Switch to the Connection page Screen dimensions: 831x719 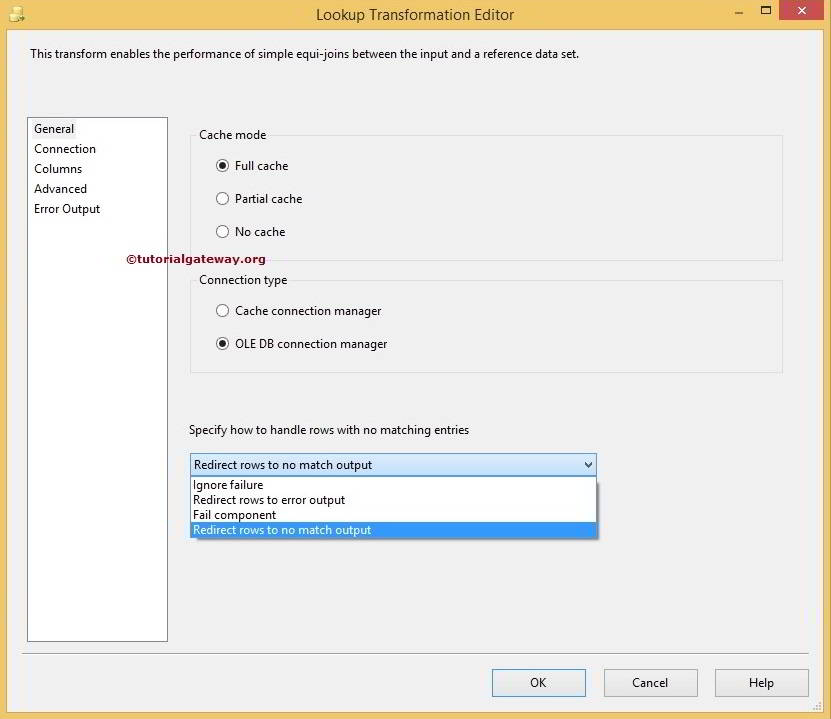[64, 148]
